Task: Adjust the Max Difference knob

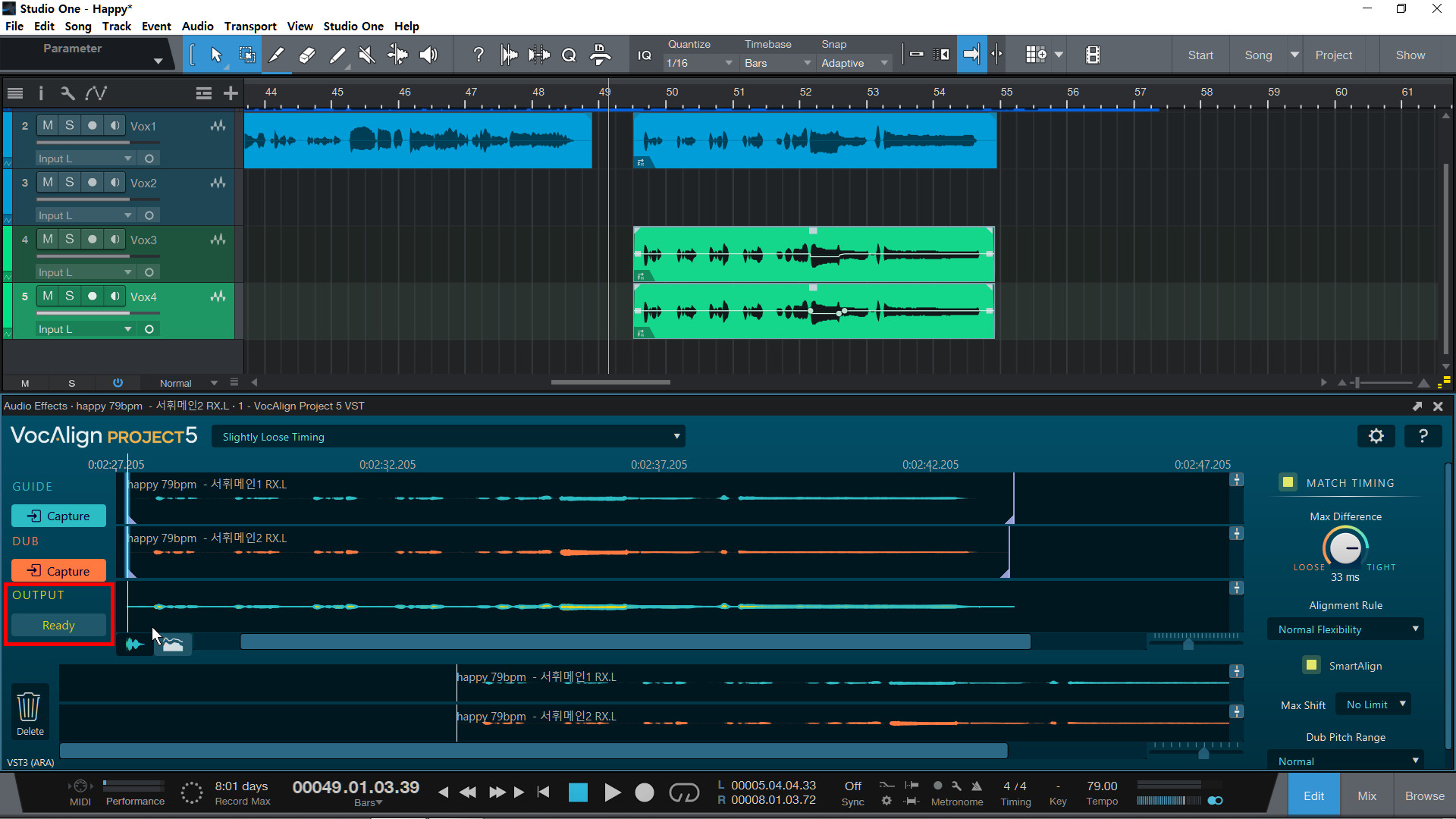Action: [x=1345, y=548]
